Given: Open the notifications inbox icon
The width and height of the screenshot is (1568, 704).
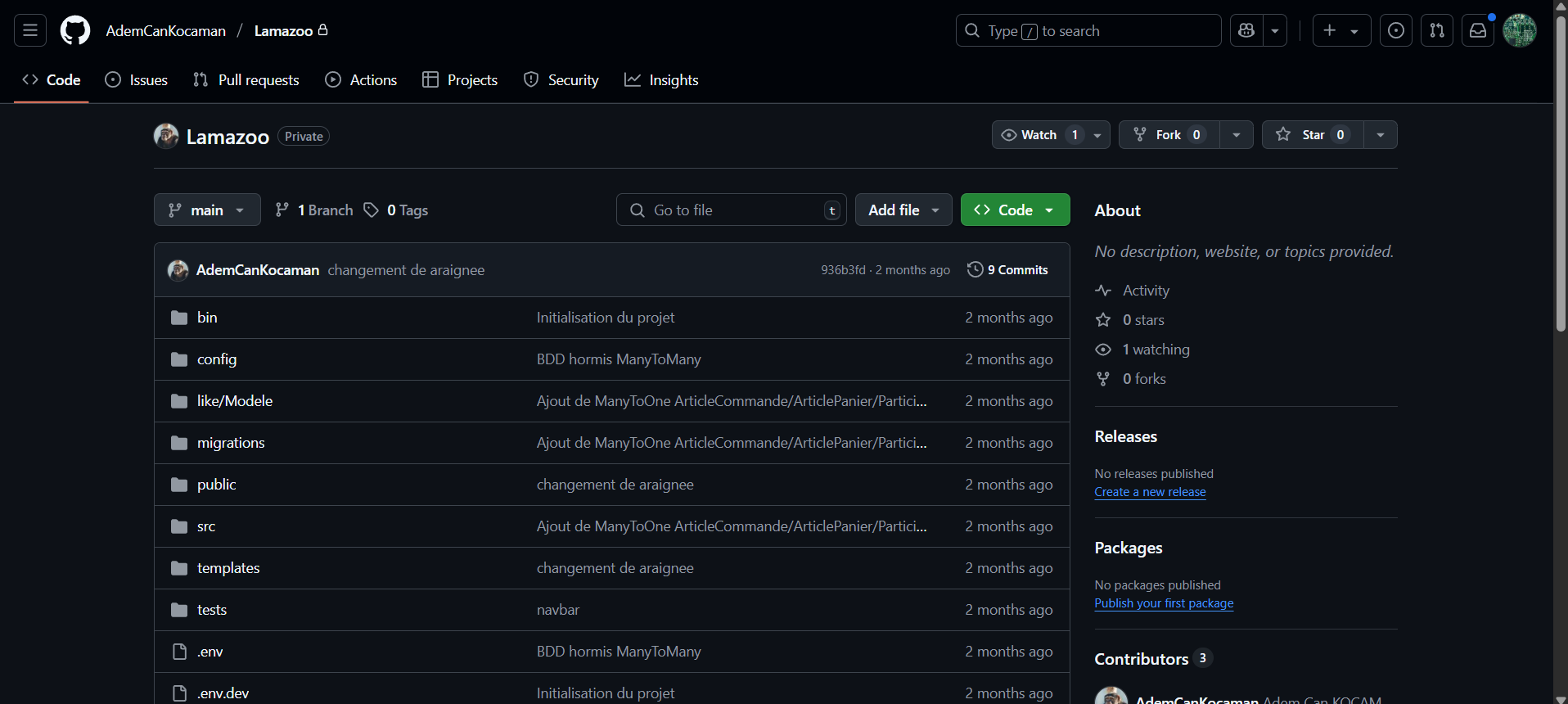Looking at the screenshot, I should (x=1478, y=31).
